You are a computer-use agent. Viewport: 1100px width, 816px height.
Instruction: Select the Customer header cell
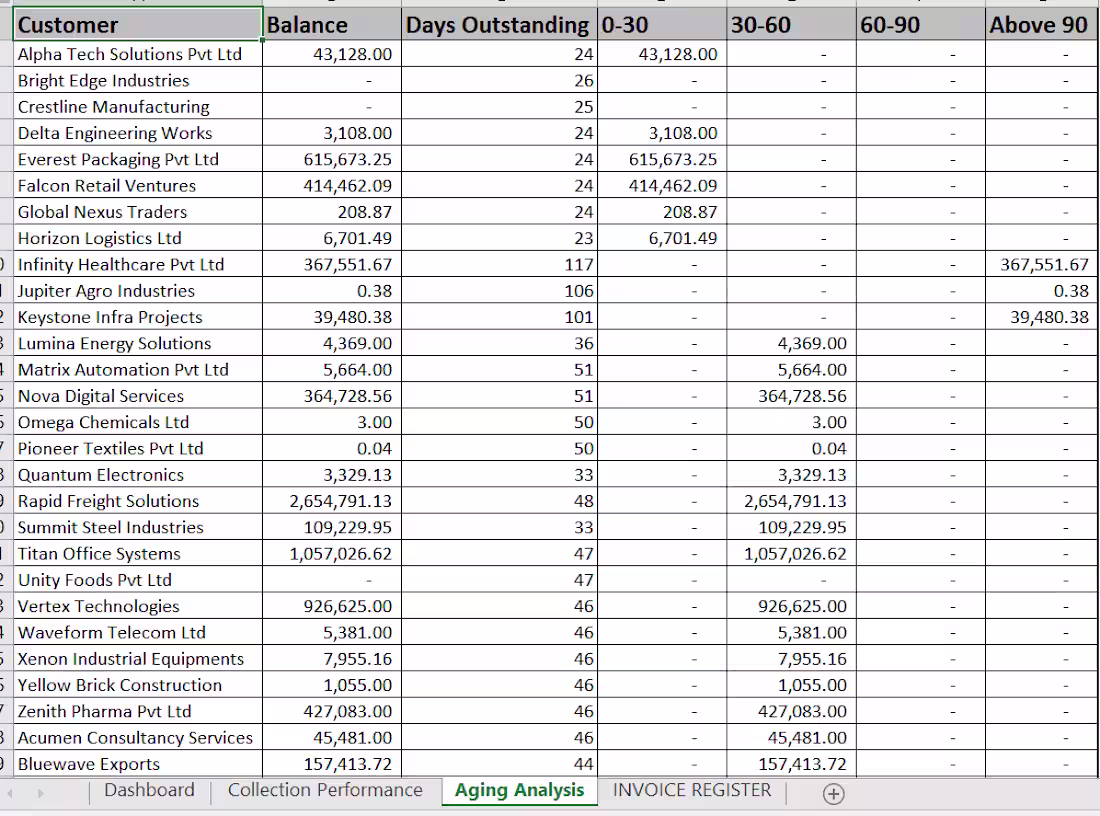click(138, 25)
